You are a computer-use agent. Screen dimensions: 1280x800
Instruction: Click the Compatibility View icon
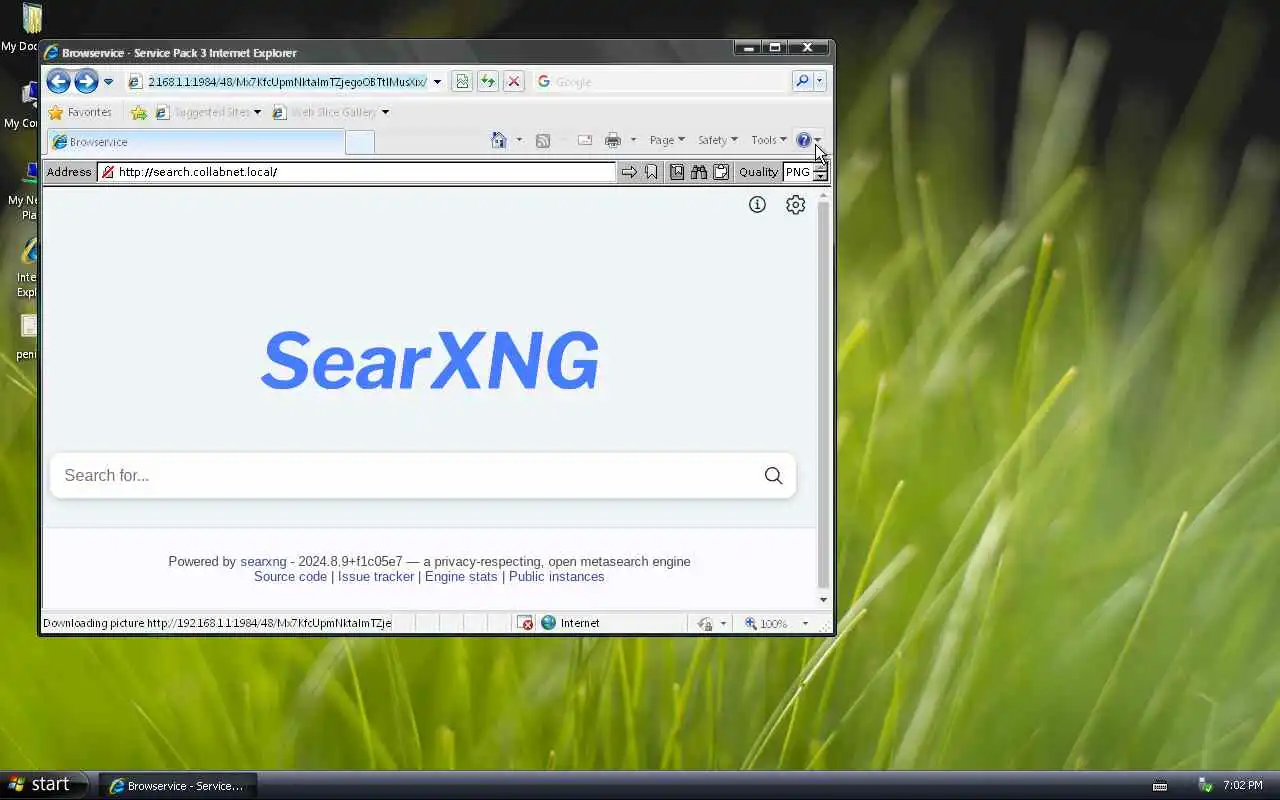pos(462,82)
